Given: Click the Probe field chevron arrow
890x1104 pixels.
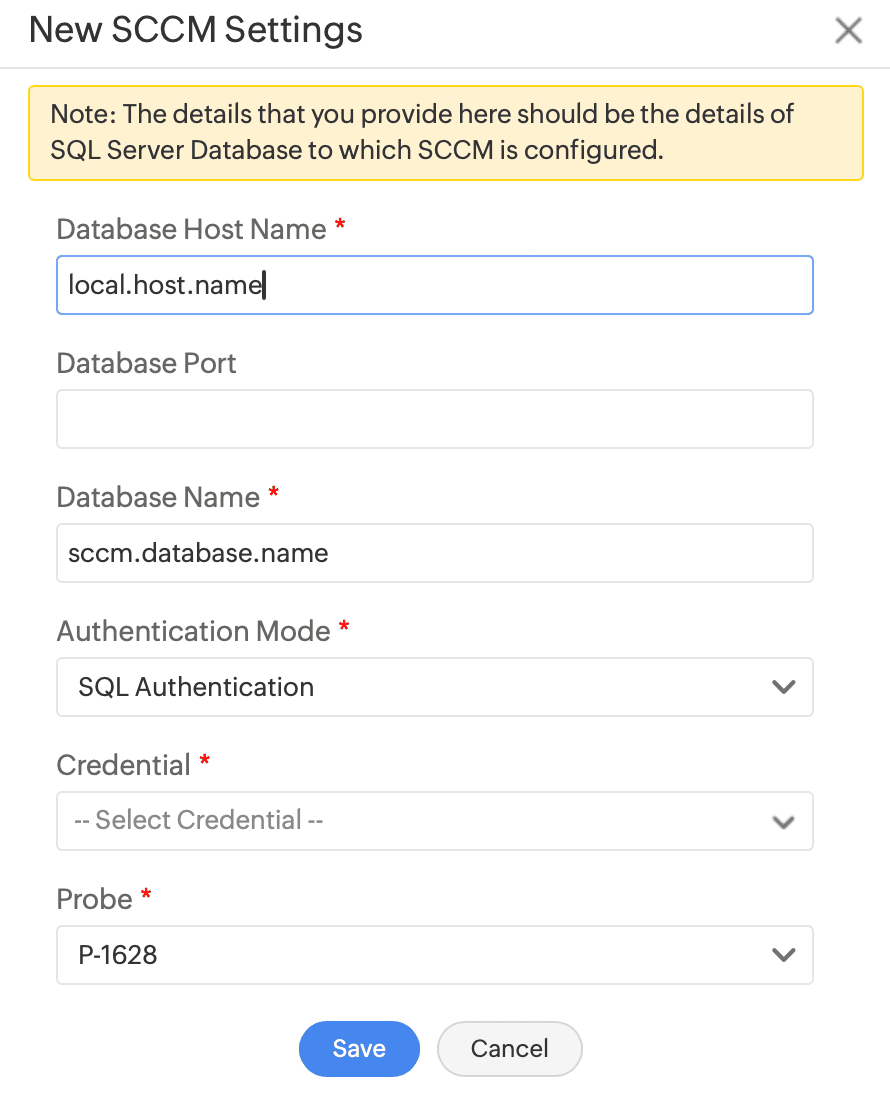Looking at the screenshot, I should click(x=783, y=955).
